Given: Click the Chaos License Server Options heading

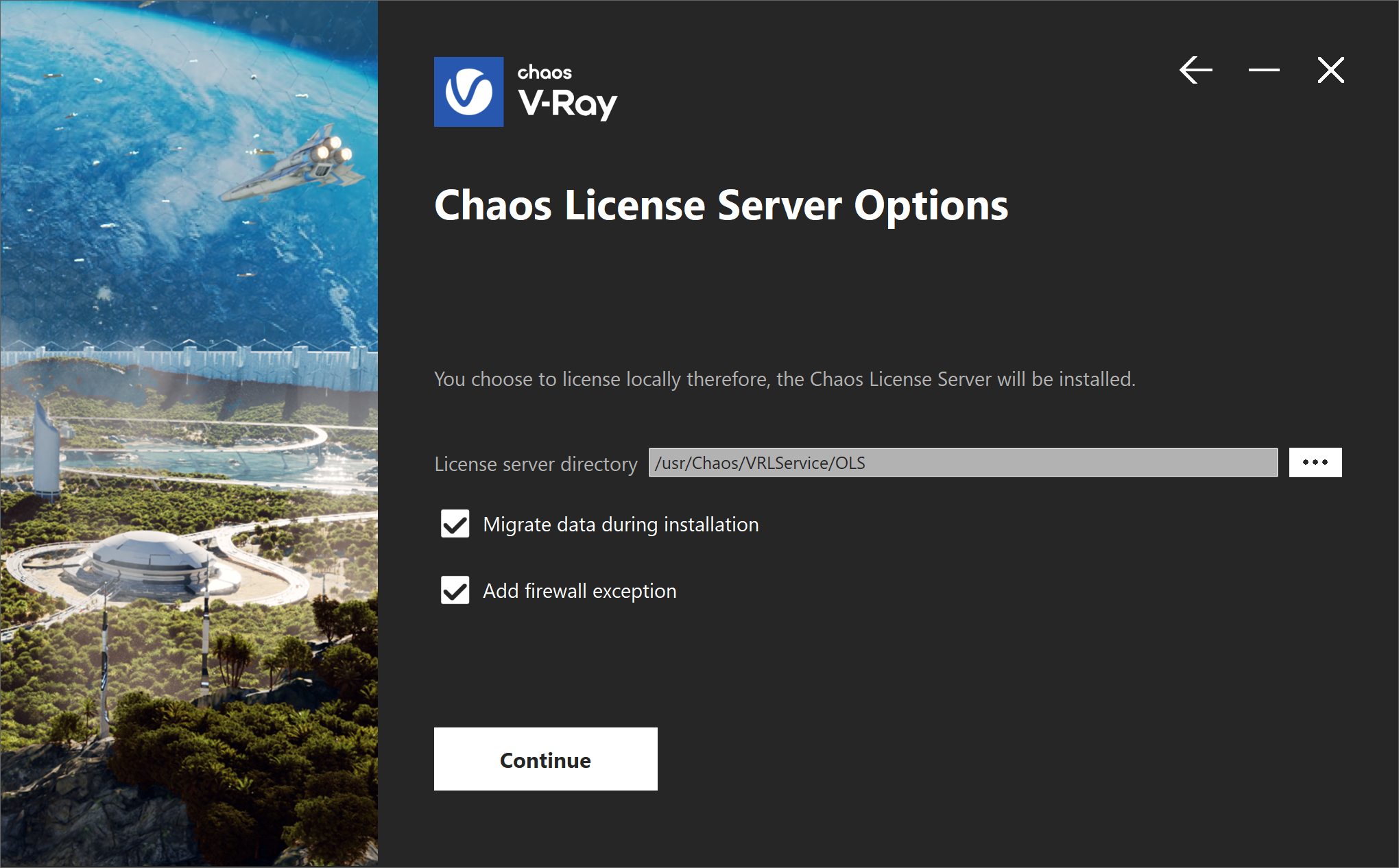Looking at the screenshot, I should coord(721,206).
